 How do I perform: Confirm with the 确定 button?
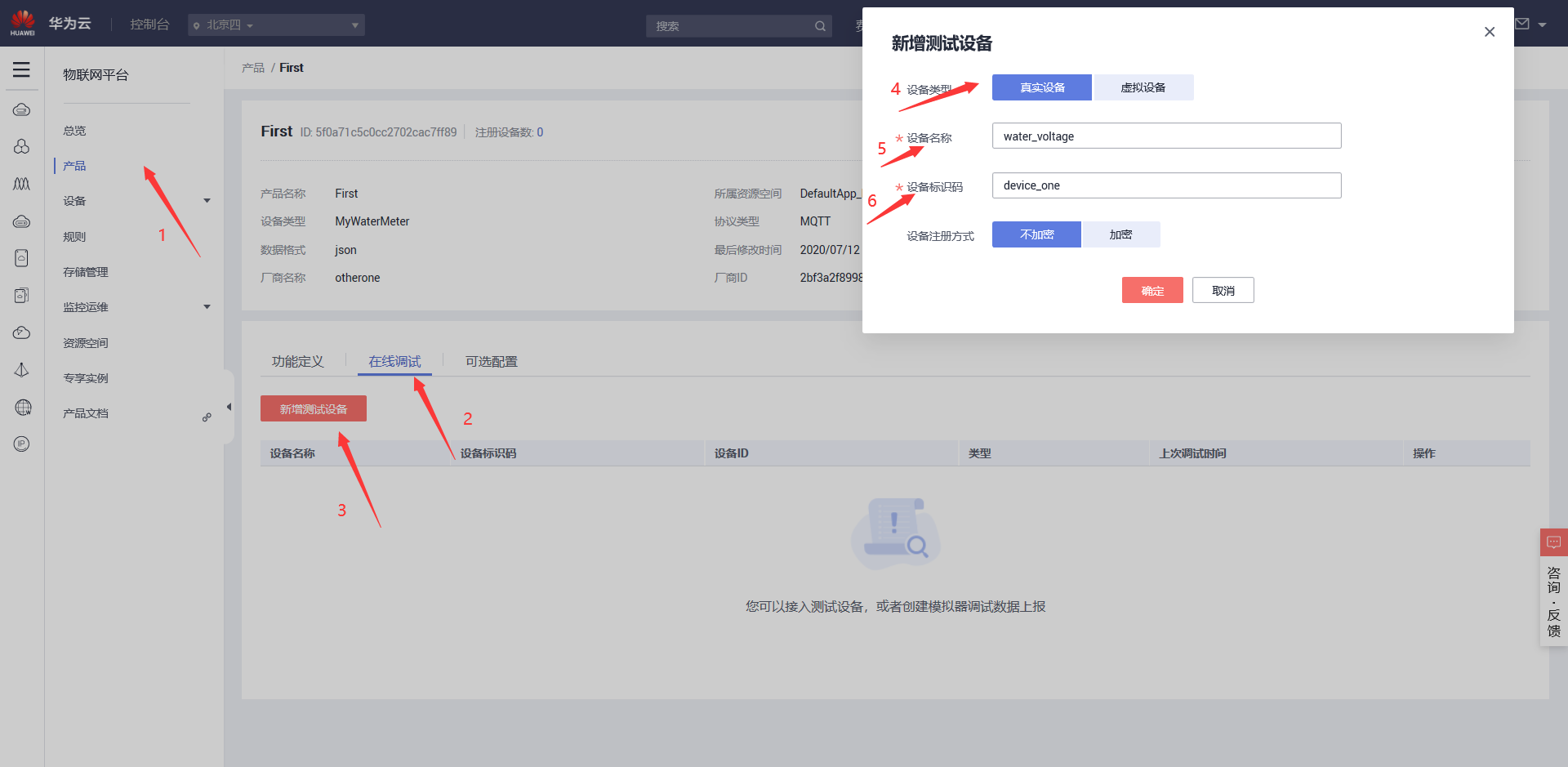point(1151,290)
